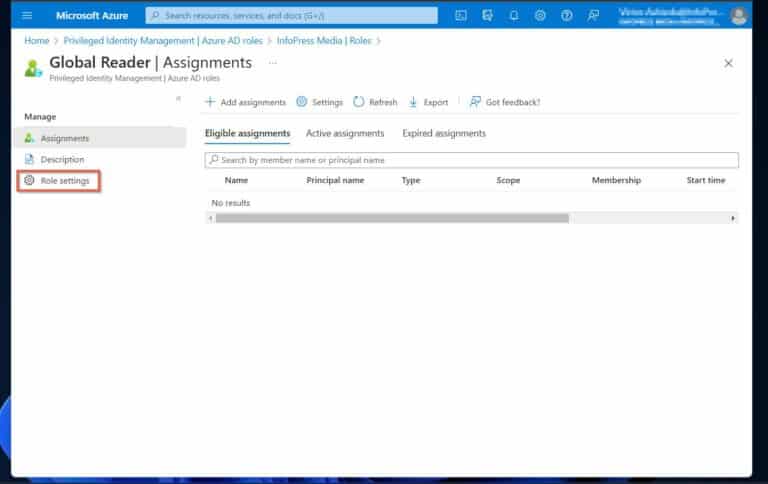Open the user account avatar menu
The image size is (768, 484).
739,16
